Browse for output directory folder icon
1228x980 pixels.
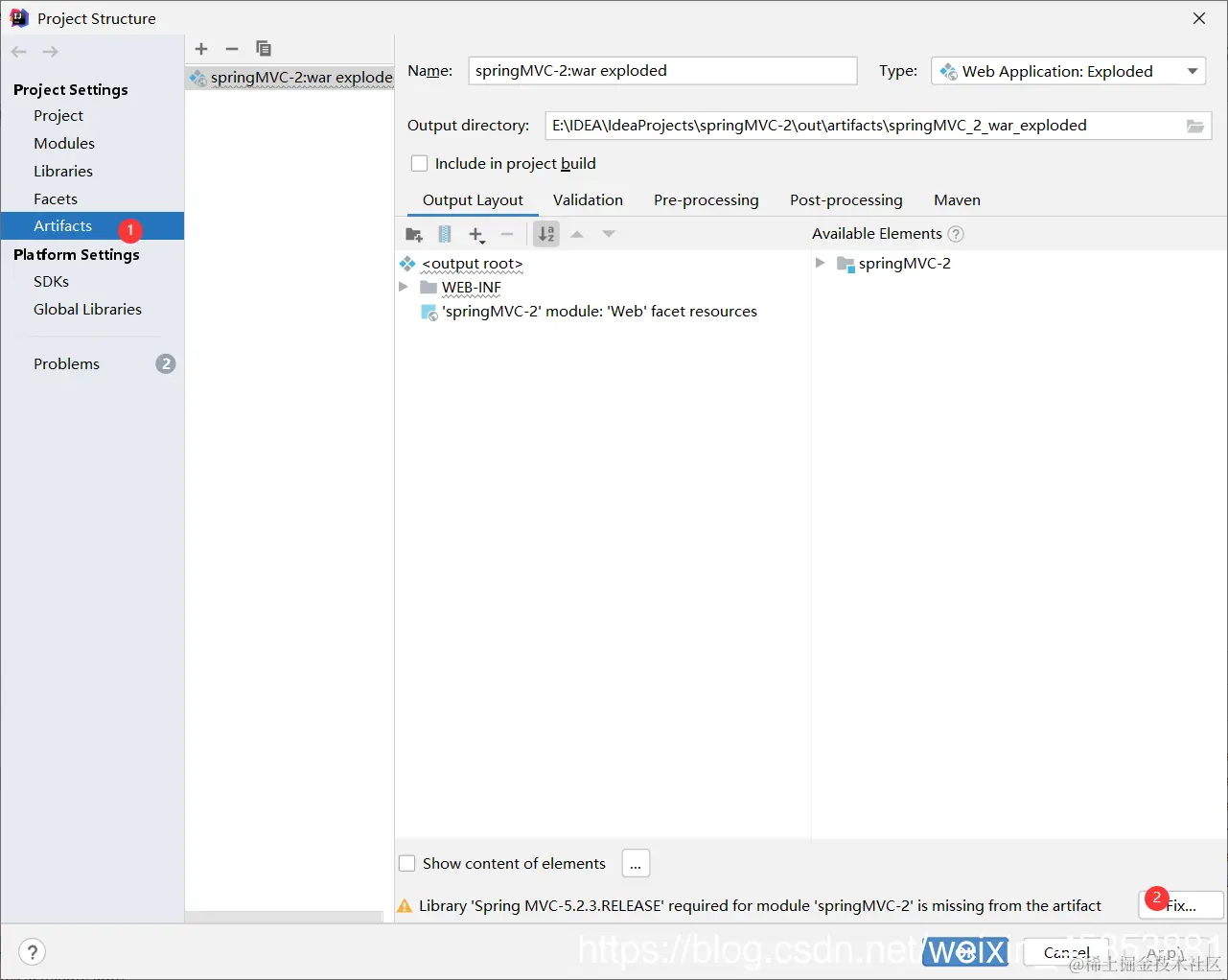pyautogui.click(x=1195, y=126)
